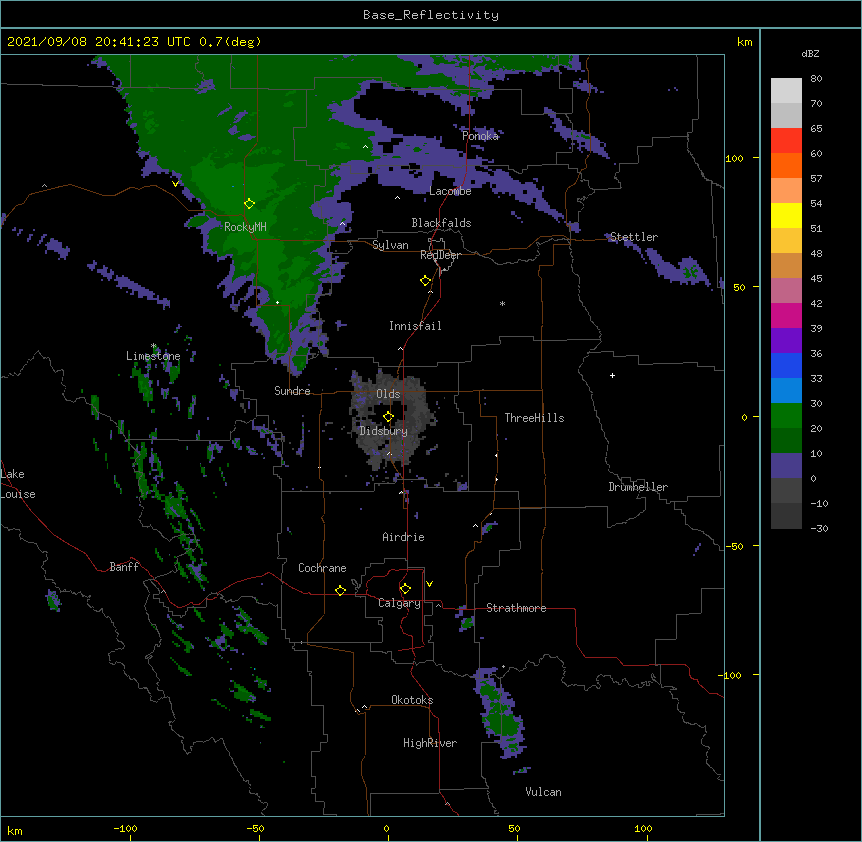Image resolution: width=862 pixels, height=842 pixels.
Task: Click the 100 tick label on bottom axis
Action: [643, 828]
